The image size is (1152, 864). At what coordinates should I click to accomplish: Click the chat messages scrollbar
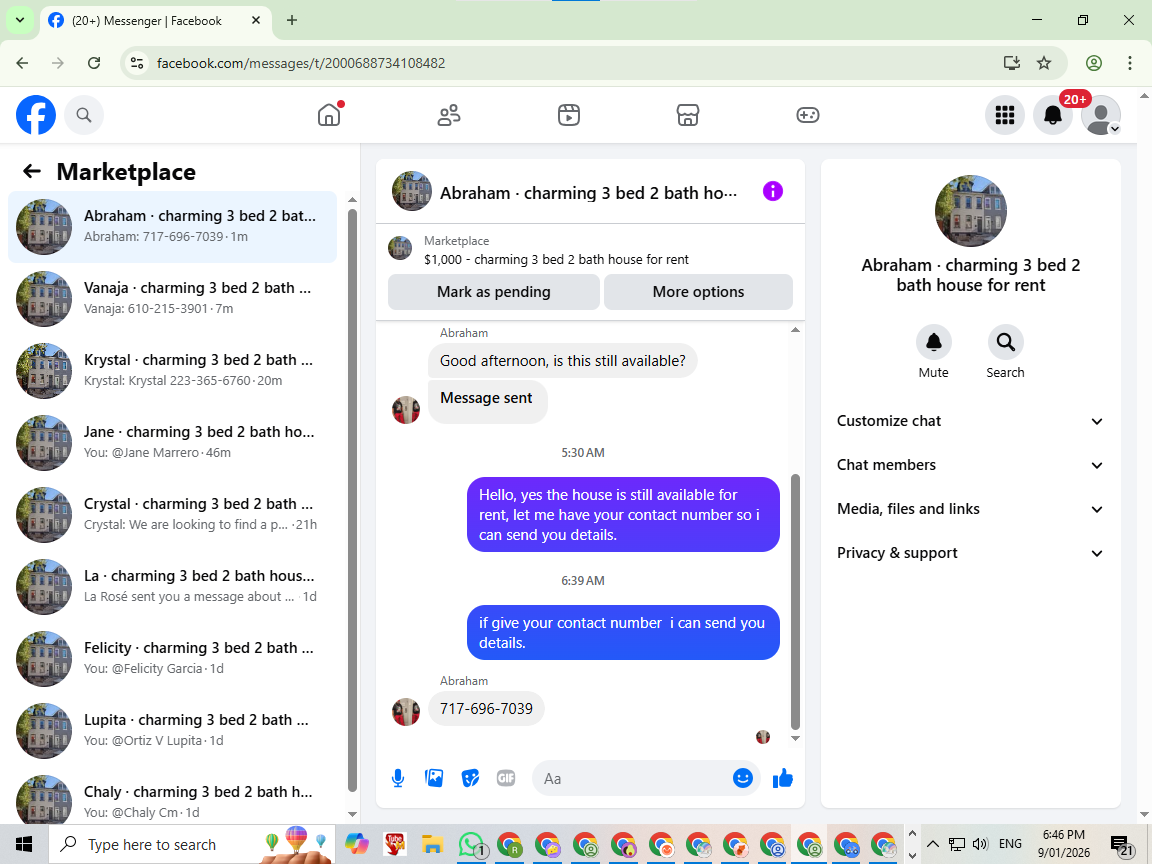click(795, 601)
